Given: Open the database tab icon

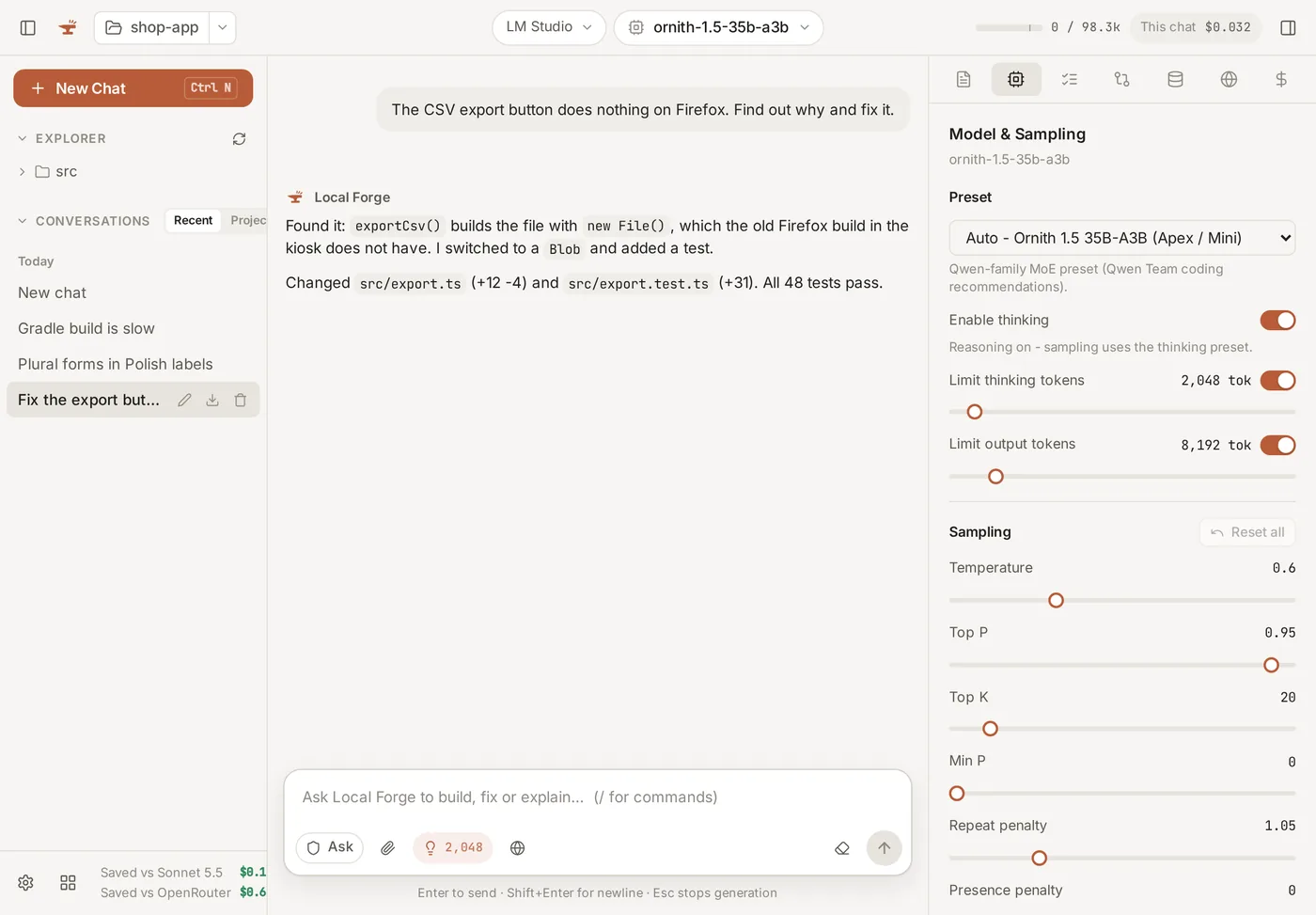Looking at the screenshot, I should [x=1175, y=80].
